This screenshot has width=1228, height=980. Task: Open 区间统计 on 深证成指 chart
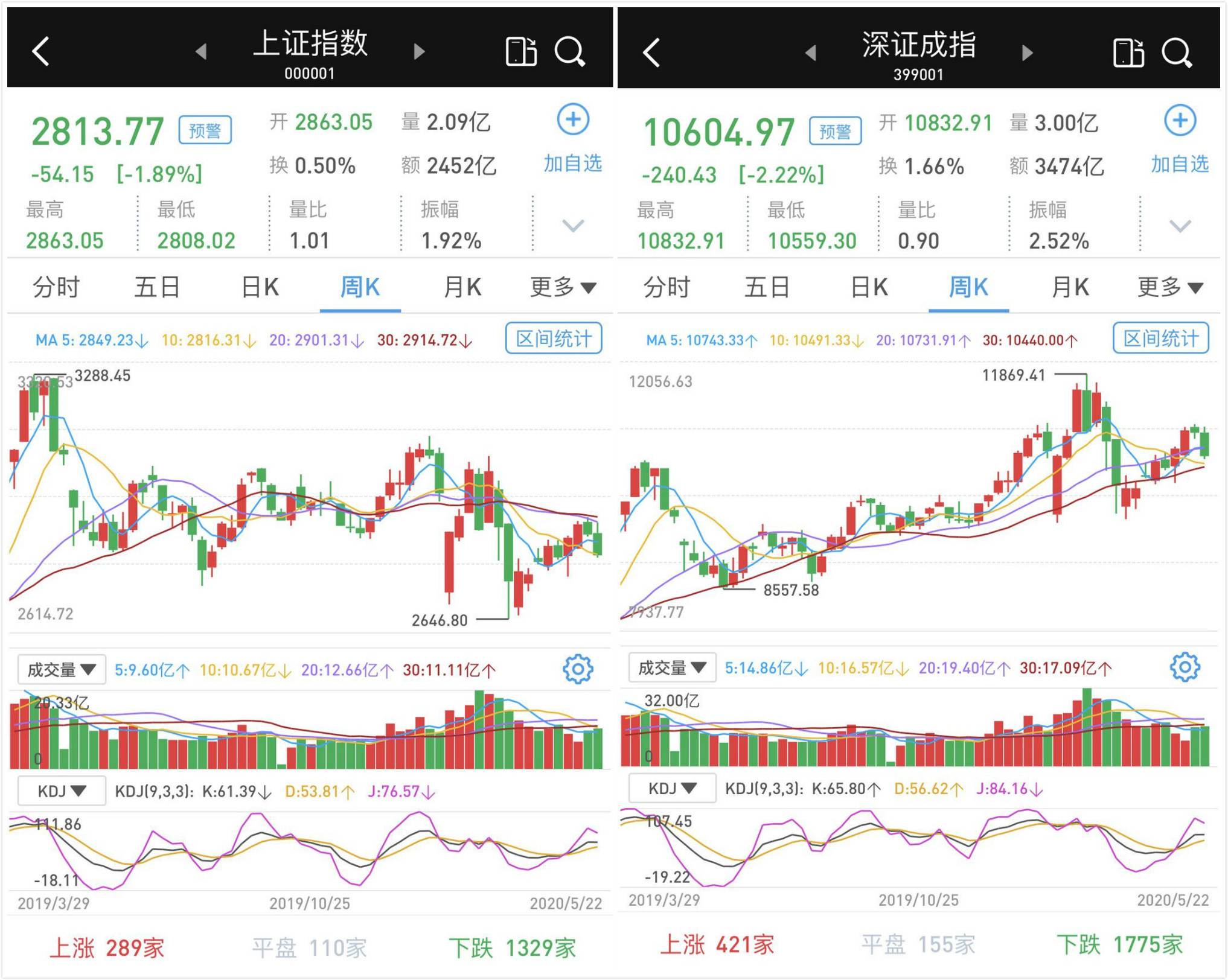pyautogui.click(x=1161, y=338)
